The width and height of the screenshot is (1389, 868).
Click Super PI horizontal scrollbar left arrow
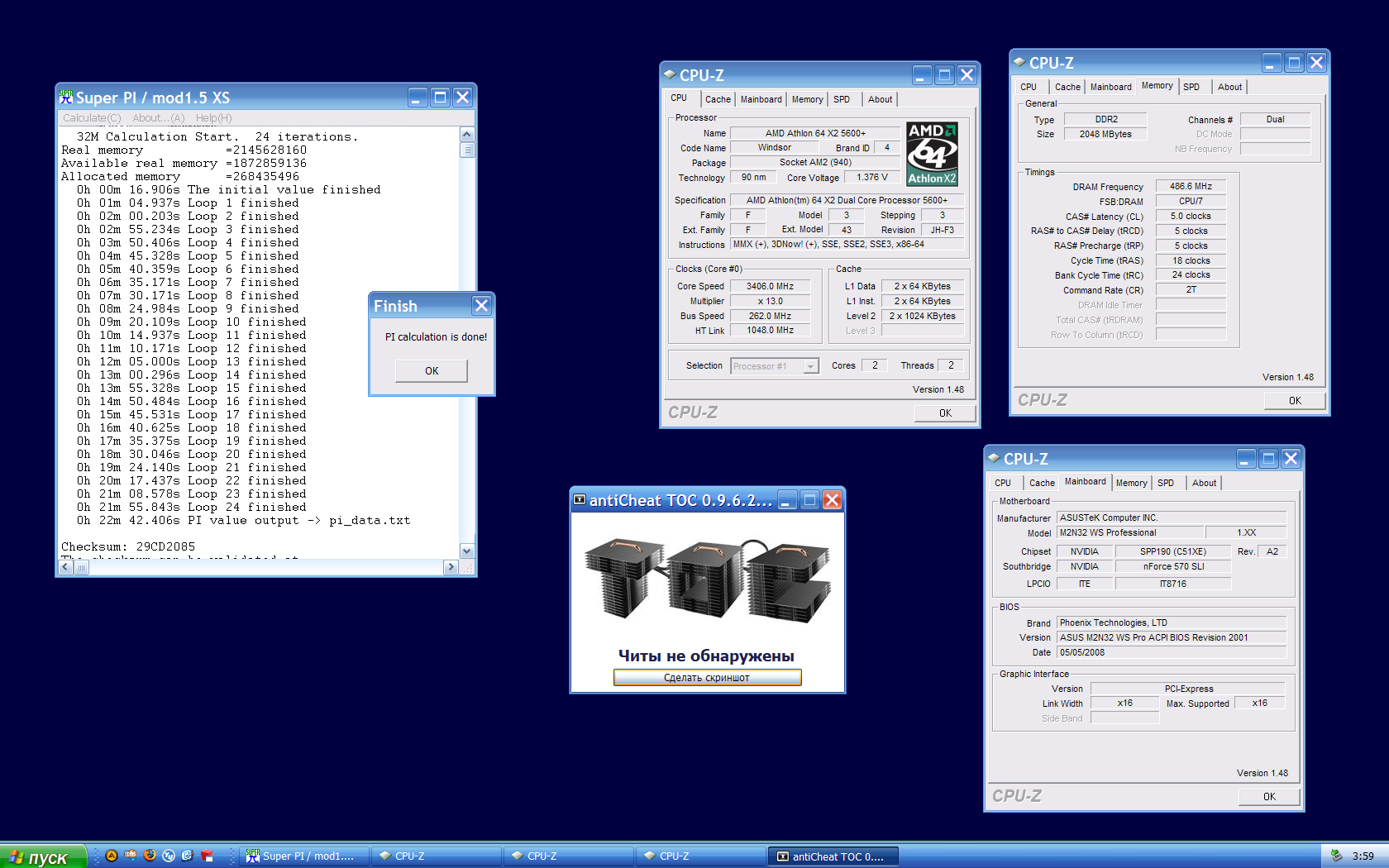[66, 567]
